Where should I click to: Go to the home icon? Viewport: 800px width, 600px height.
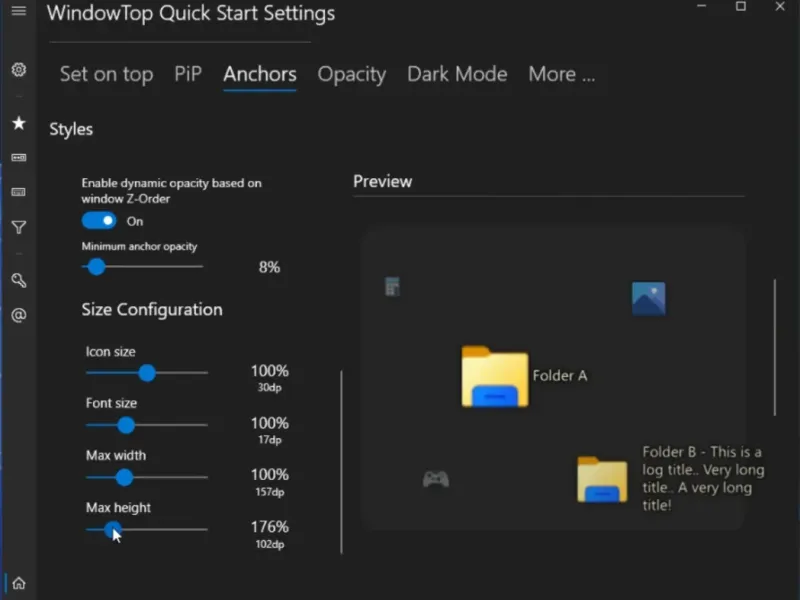tap(18, 583)
